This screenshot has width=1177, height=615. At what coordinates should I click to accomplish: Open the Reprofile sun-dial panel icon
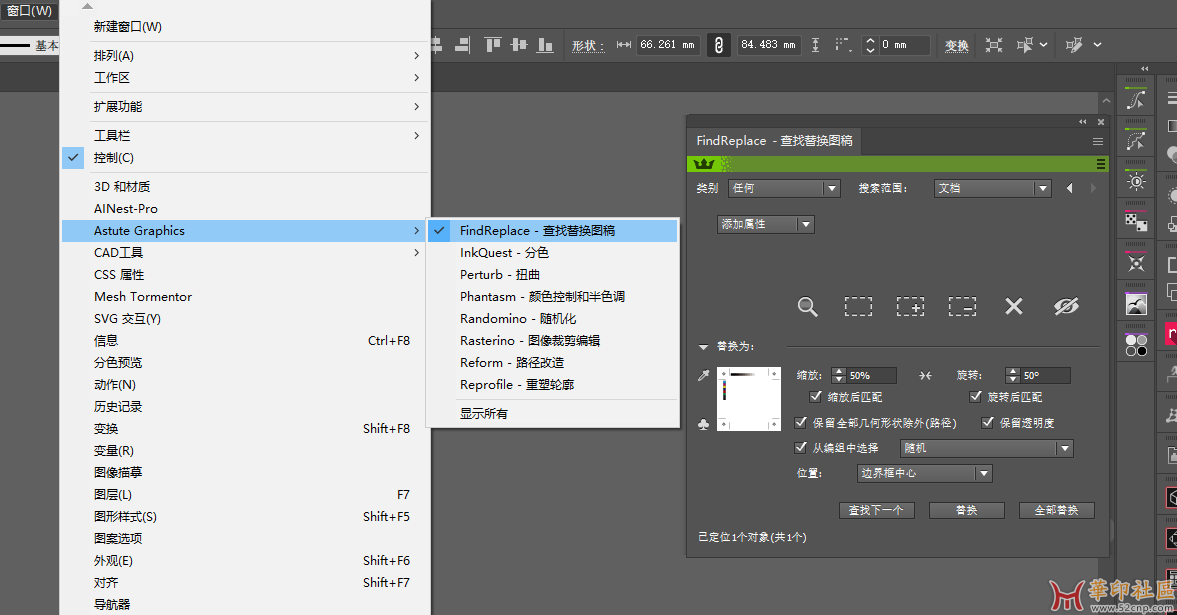(x=1136, y=181)
